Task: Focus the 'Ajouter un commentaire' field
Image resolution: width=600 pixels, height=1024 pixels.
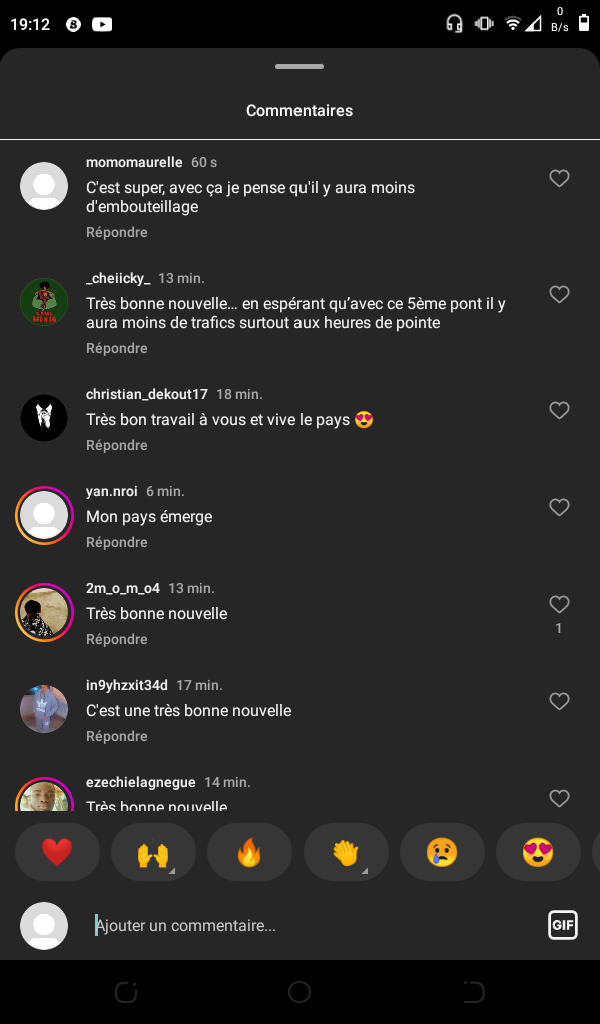Action: click(310, 926)
